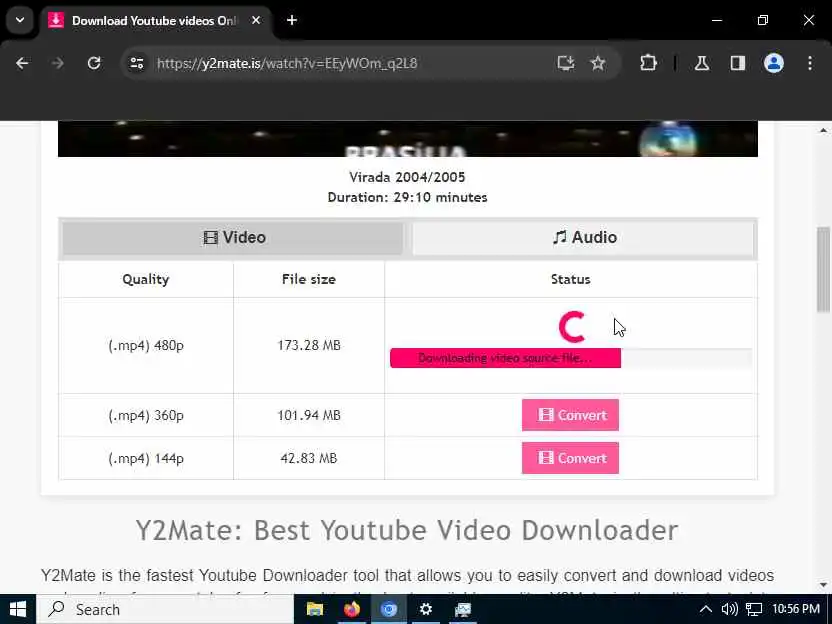Click the (.mp4) 480p quality cell
The image size is (832, 624).
pos(146,345)
